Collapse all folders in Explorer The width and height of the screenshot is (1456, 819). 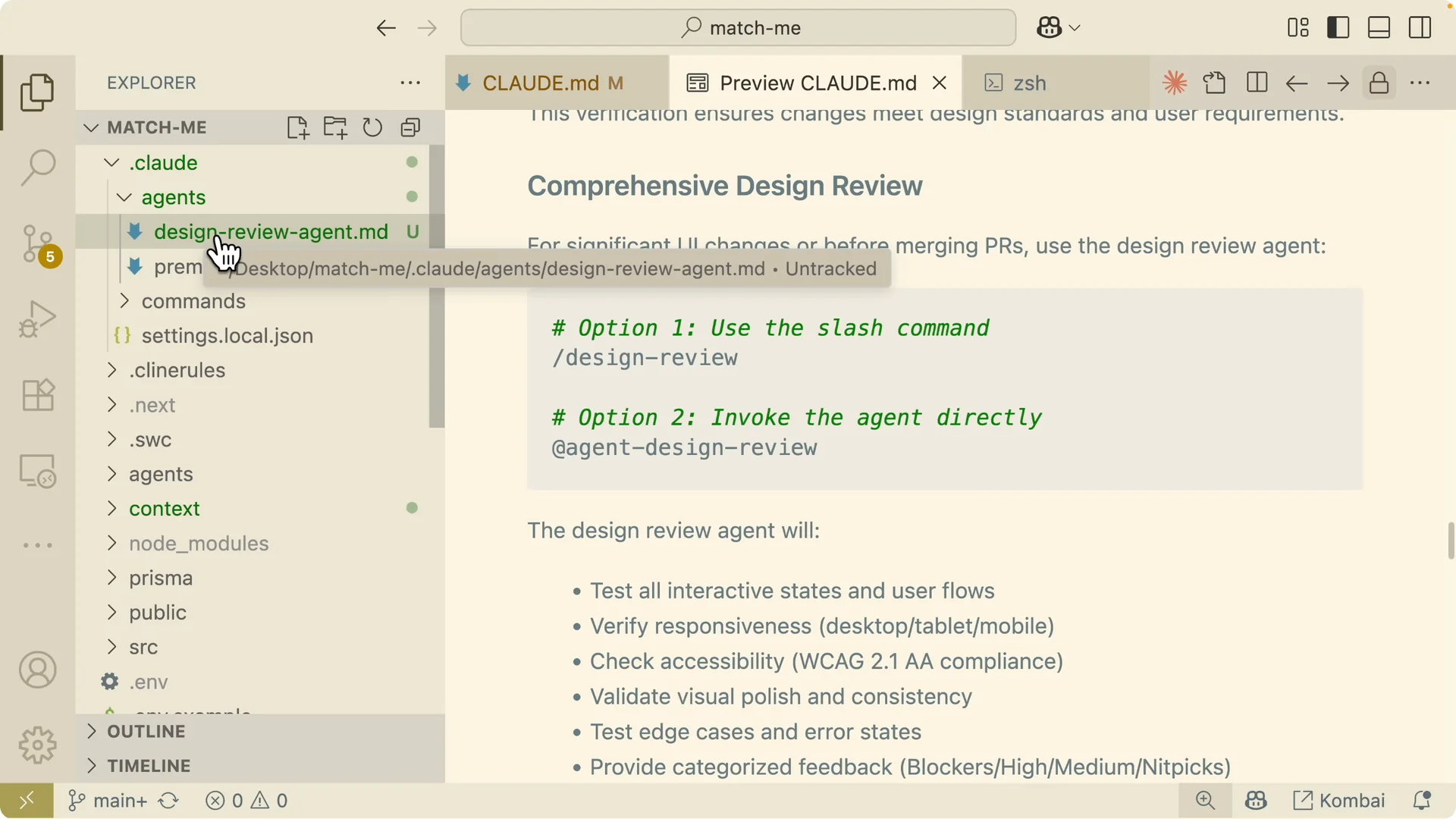pos(410,127)
